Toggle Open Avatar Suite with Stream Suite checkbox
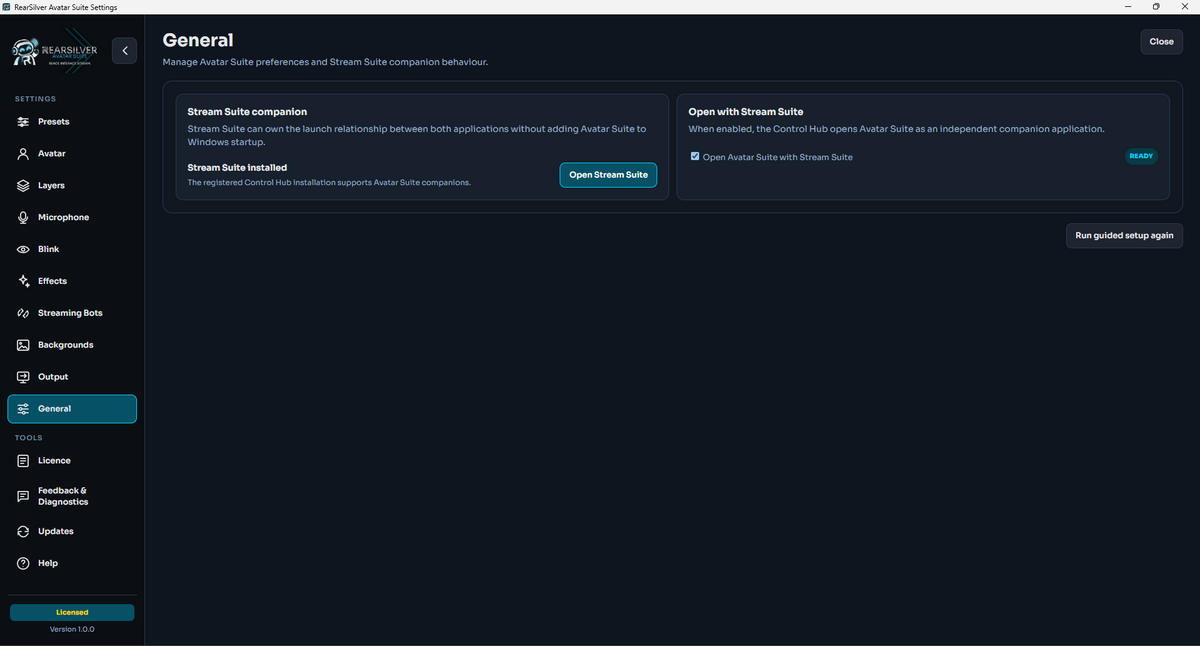Image resolution: width=1200 pixels, height=646 pixels. [695, 156]
